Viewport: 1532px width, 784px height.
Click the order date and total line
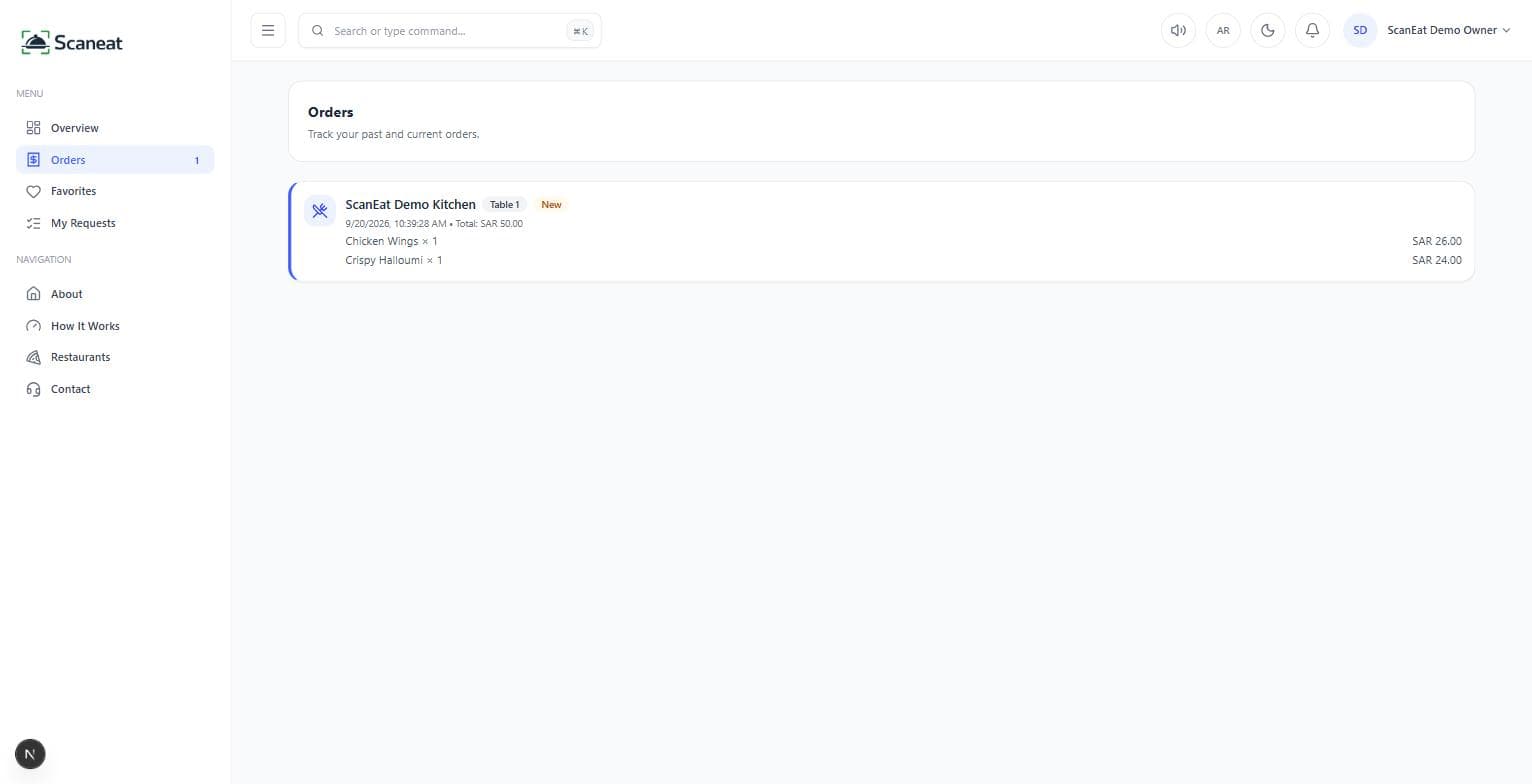434,224
